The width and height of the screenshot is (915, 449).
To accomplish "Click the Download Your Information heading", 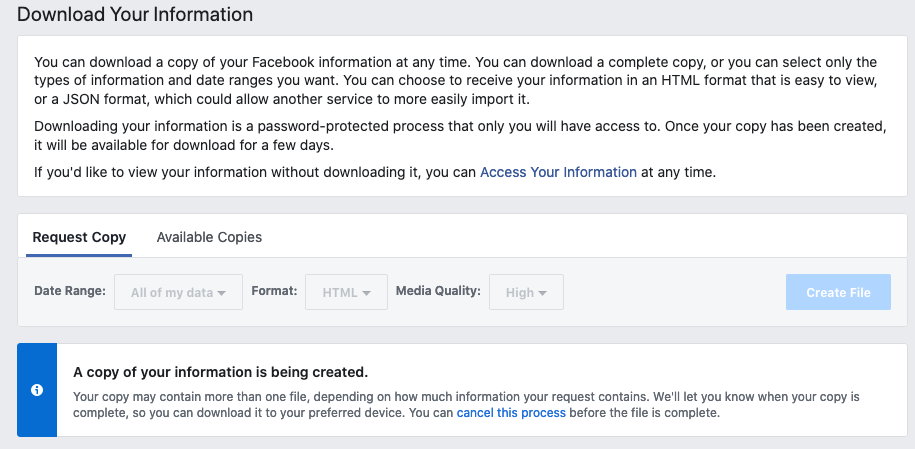I will (135, 15).
